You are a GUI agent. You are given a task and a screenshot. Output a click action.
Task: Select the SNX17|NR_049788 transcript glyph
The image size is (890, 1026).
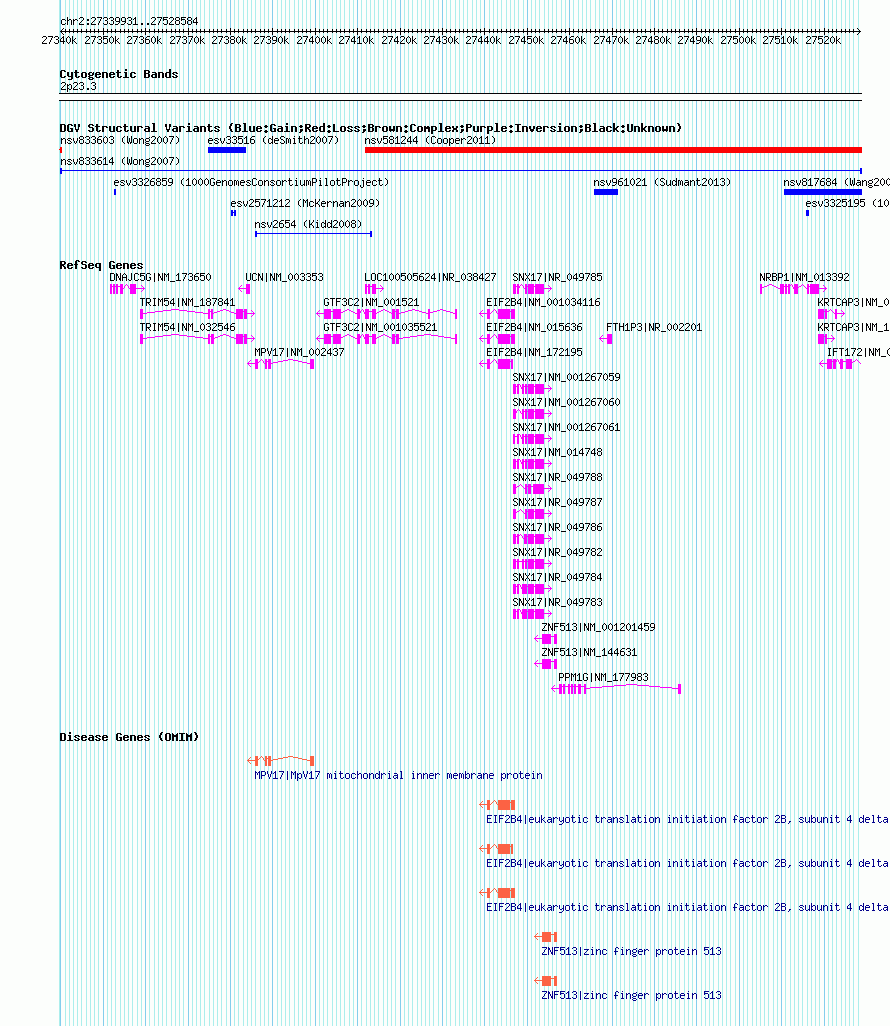(532, 489)
